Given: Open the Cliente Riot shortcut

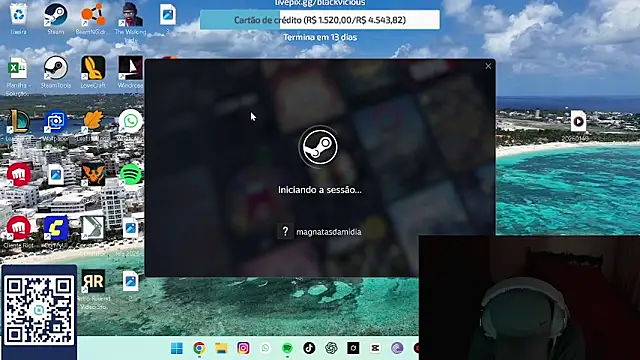Looking at the screenshot, I should [x=18, y=231].
